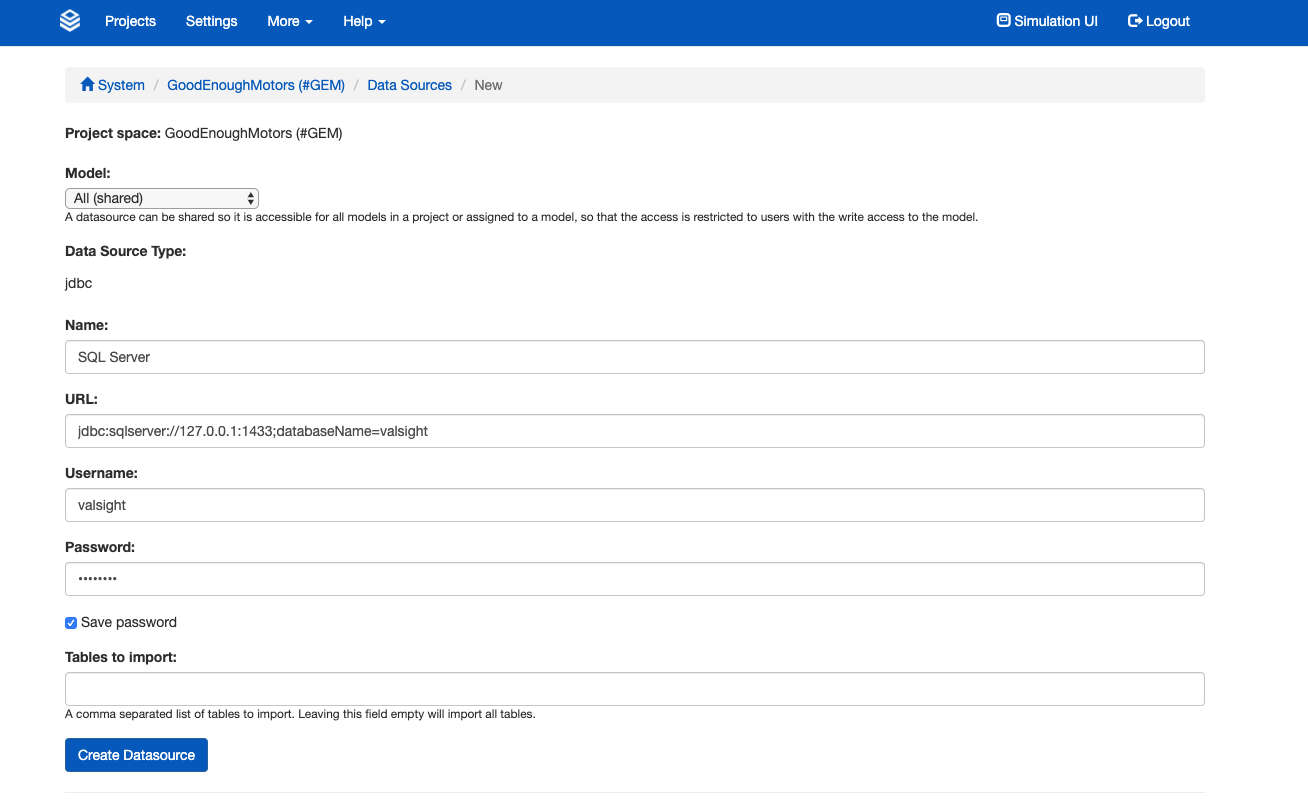Focus the empty Tables to import field
1308x802 pixels.
634,689
